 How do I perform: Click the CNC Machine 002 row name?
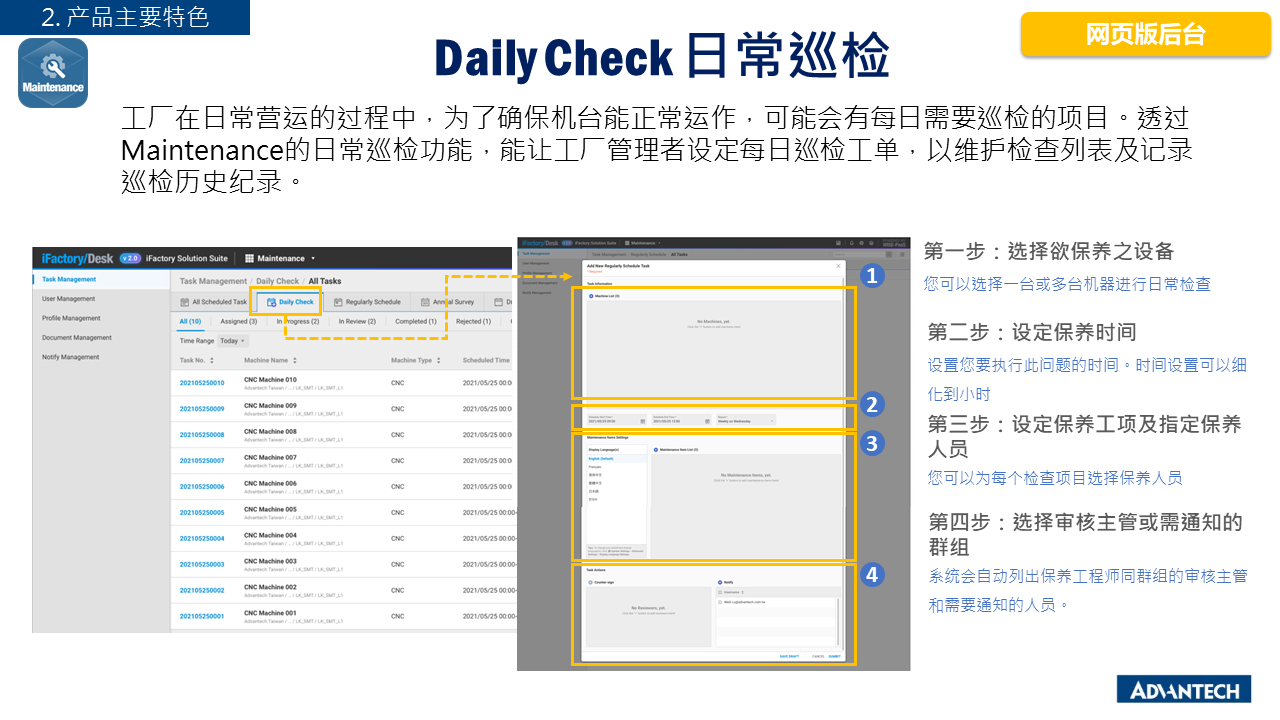point(270,588)
